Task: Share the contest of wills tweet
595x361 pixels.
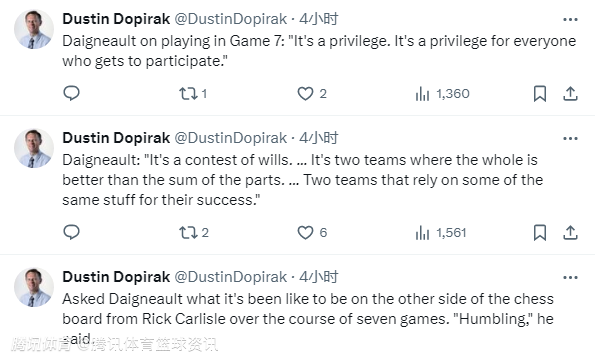Action: (x=570, y=232)
